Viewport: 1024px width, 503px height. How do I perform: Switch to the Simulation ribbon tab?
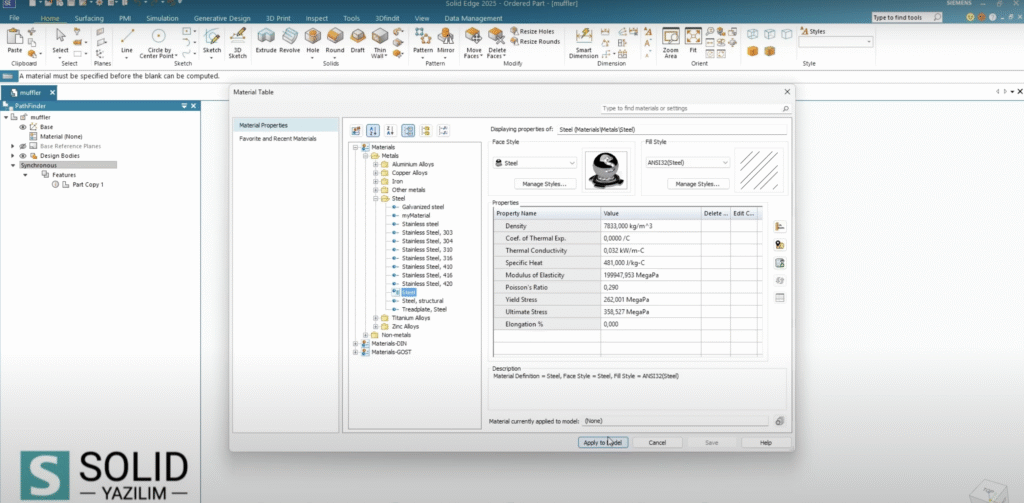pyautogui.click(x=162, y=18)
